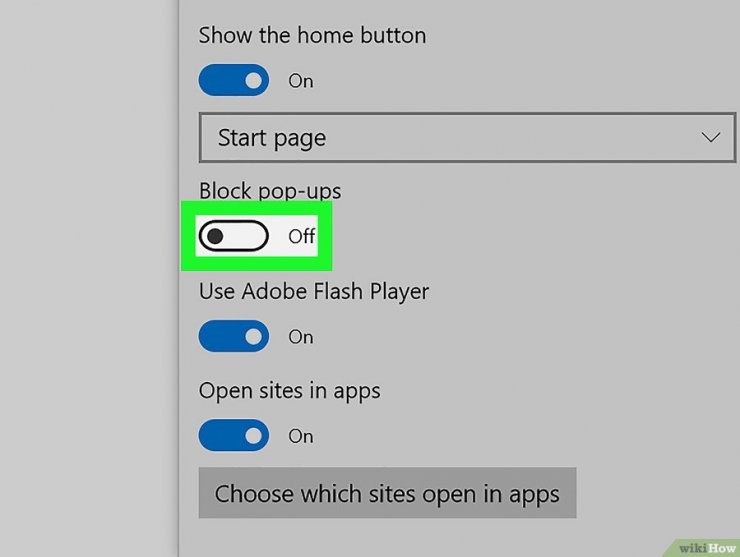The height and width of the screenshot is (557, 740).
Task: Click the Use Adobe Flash Player heading
Action: (314, 292)
